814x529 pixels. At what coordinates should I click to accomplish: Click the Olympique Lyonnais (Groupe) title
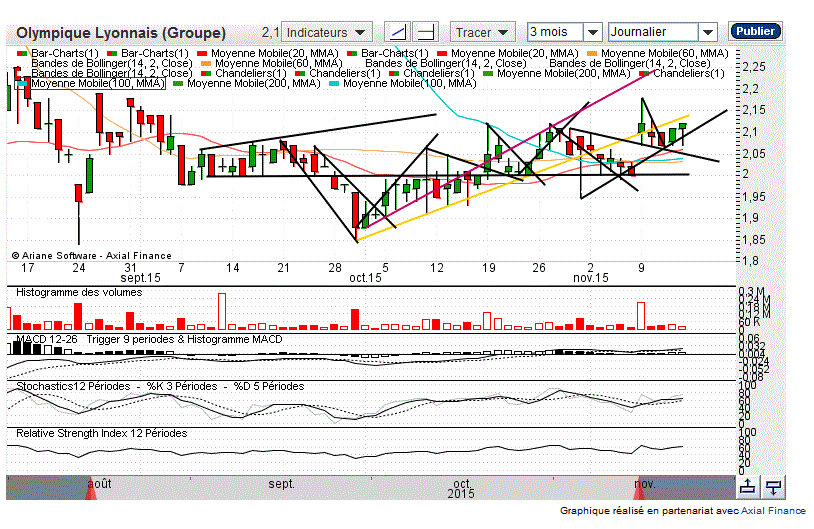(121, 33)
